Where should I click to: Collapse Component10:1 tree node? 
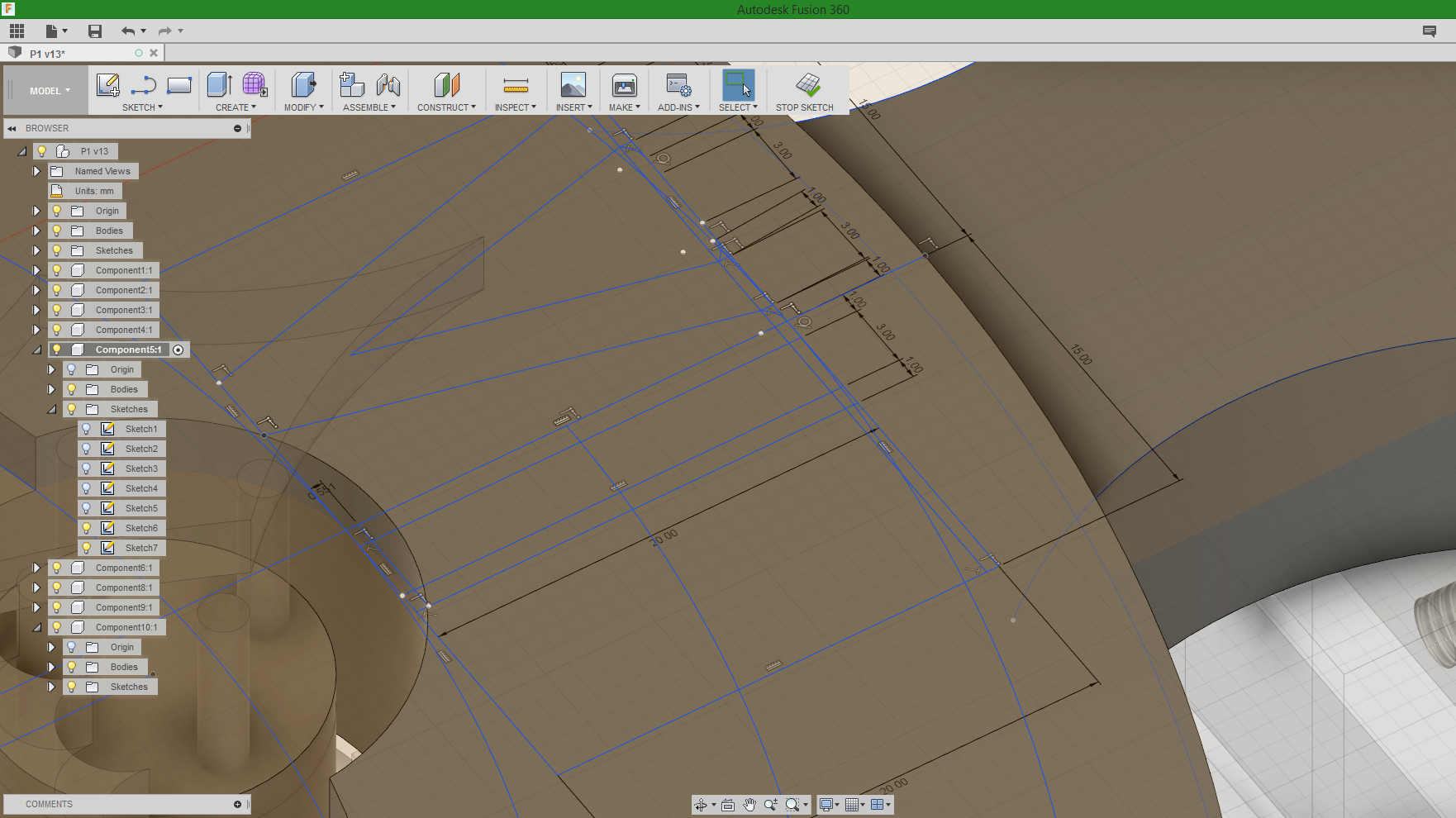click(36, 627)
